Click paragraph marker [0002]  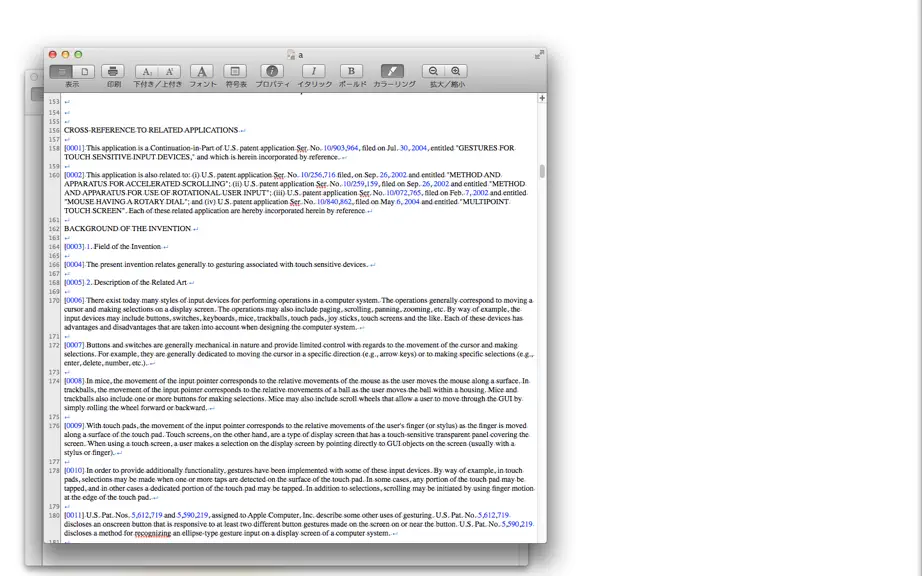click(x=74, y=175)
